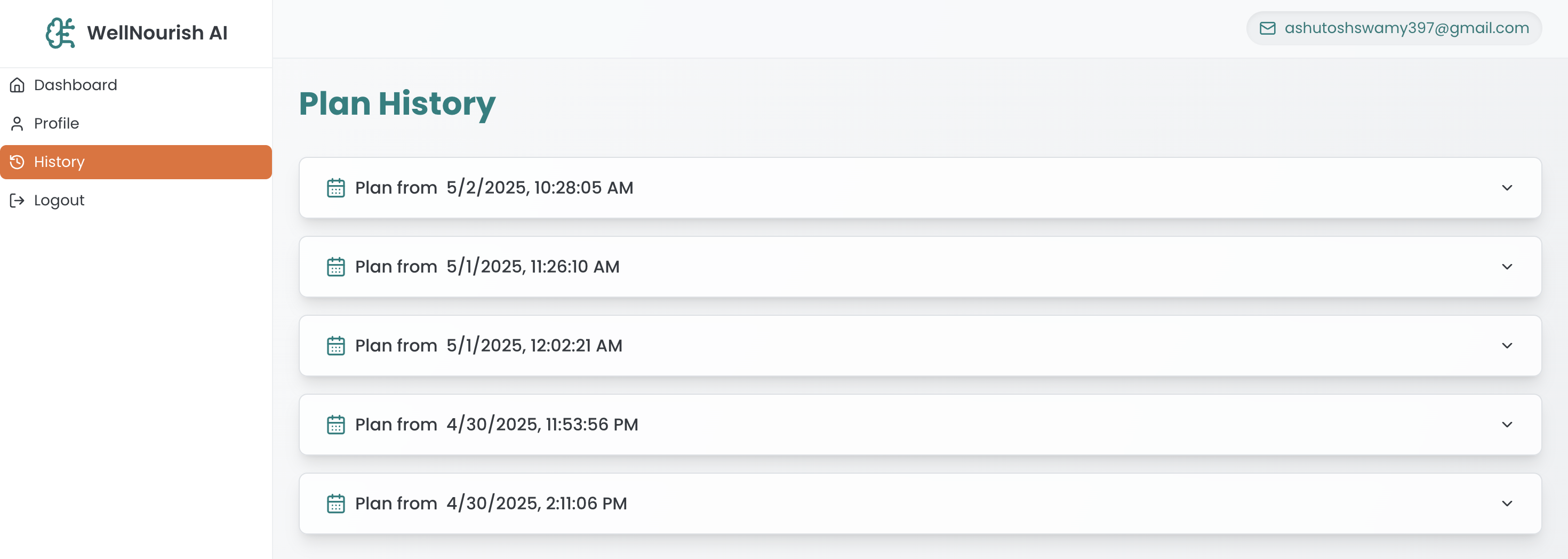Expand the 4/30/2025 11:53:56 PM plan chevron
Viewport: 1568px width, 559px height.
(1507, 425)
